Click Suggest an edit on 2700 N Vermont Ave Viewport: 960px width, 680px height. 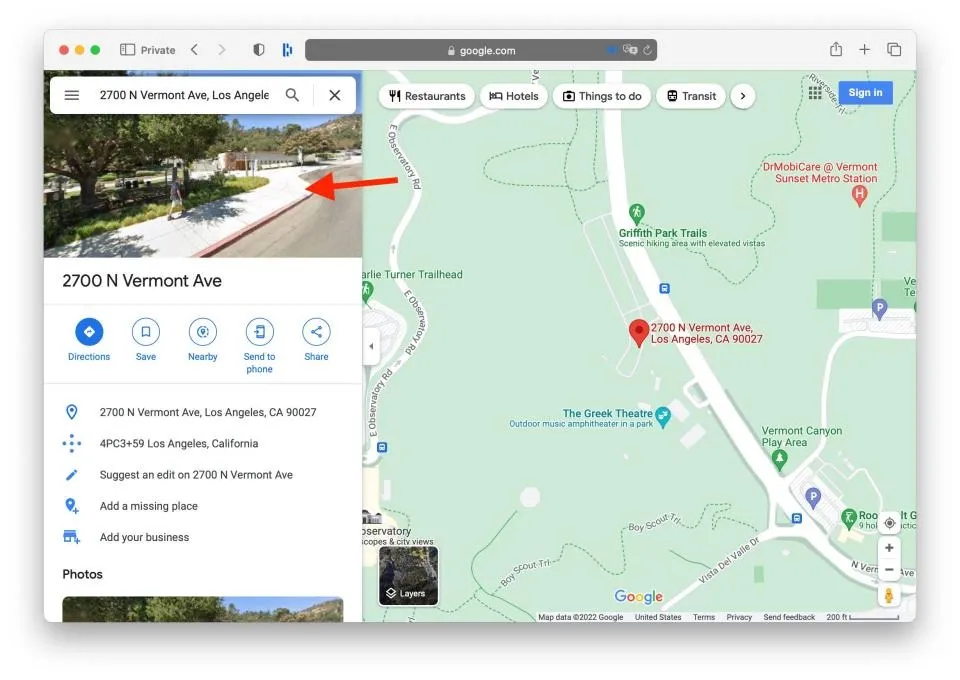click(195, 475)
